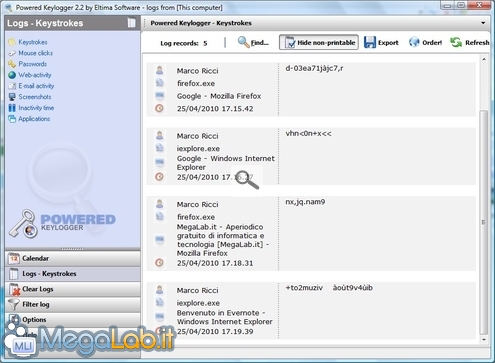Screen dimensions: 495x363
Task: Select record dated 25/04/2010 17.15.42
Action: [311, 90]
